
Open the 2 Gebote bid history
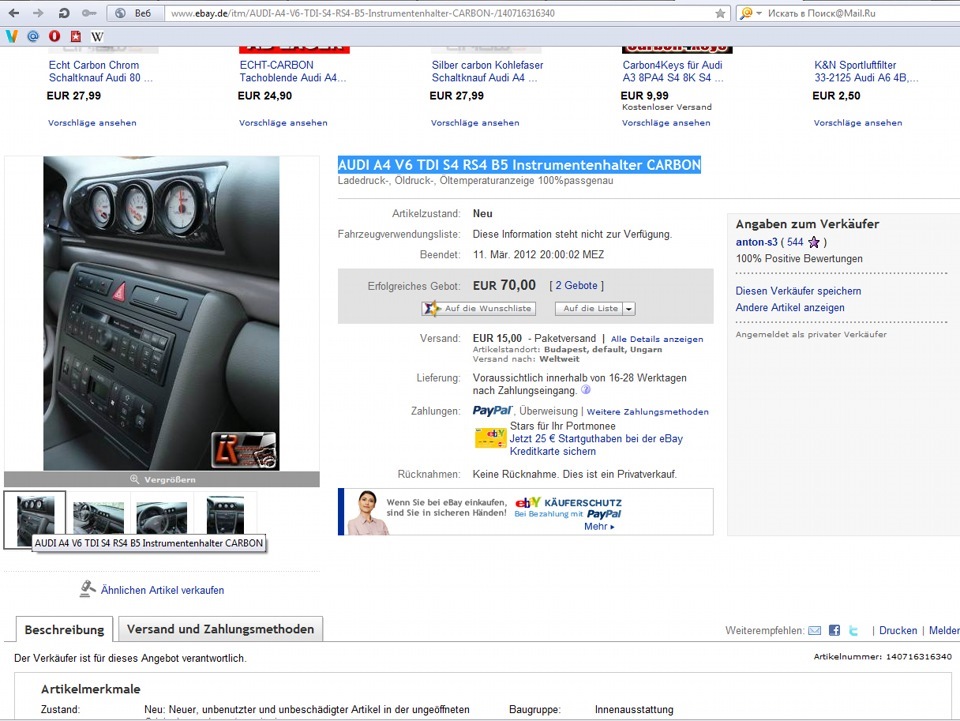[x=576, y=285]
